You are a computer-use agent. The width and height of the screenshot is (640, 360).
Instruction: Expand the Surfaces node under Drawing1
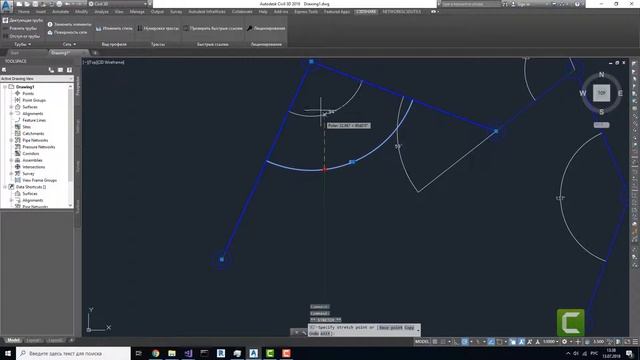(x=11, y=107)
